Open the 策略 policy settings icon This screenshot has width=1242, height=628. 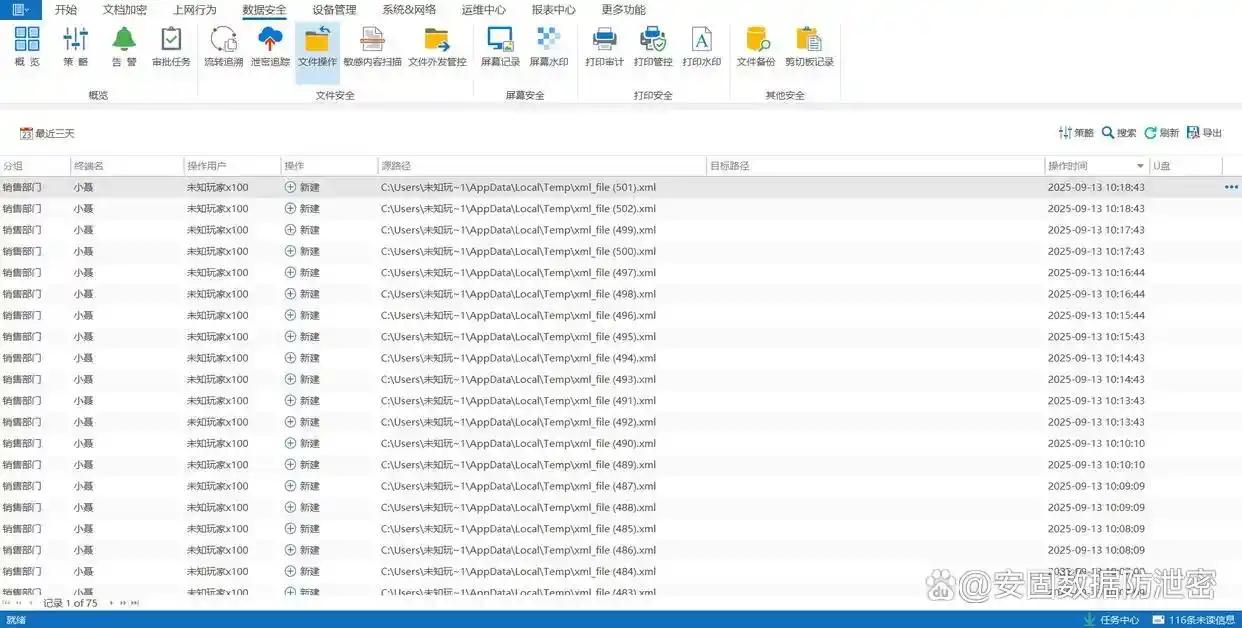pyautogui.click(x=76, y=47)
